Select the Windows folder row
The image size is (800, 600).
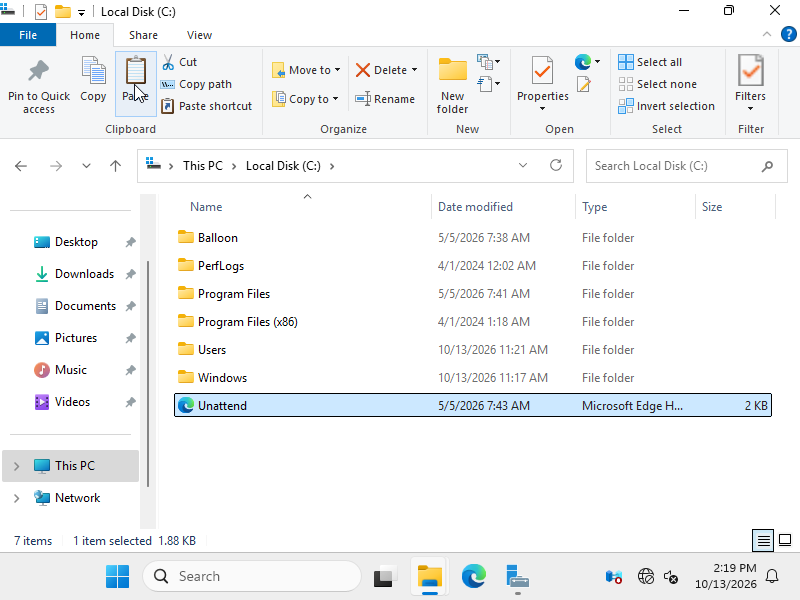tap(472, 378)
